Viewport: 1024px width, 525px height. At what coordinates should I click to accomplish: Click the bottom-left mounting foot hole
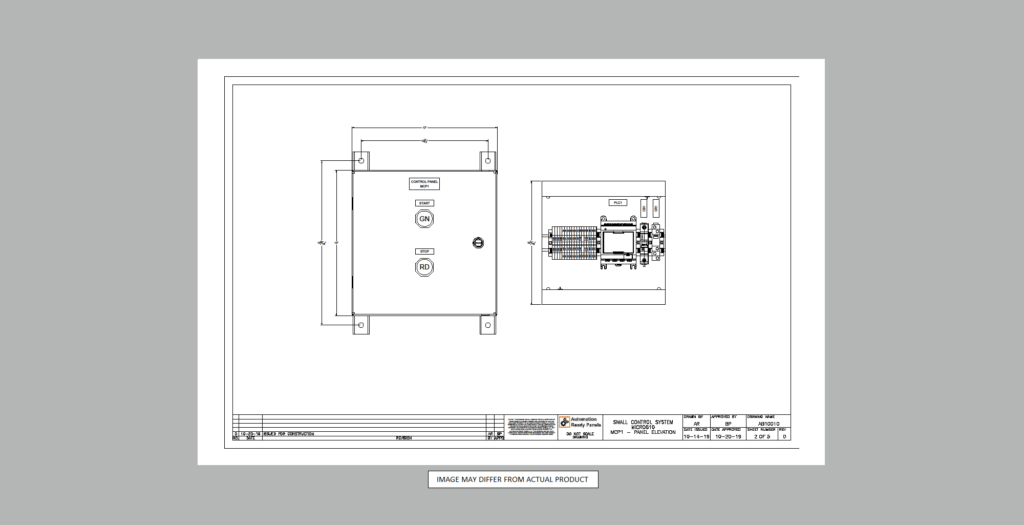click(361, 323)
